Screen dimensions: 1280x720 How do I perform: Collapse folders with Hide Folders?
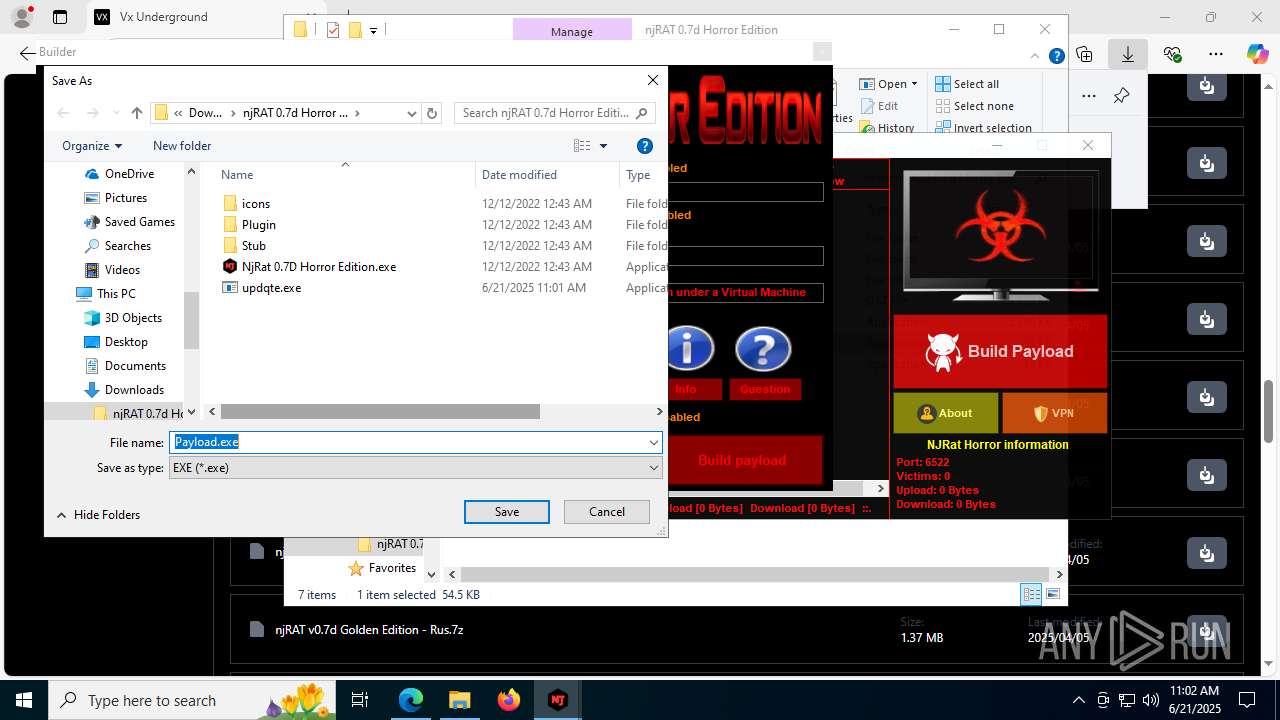pos(98,515)
